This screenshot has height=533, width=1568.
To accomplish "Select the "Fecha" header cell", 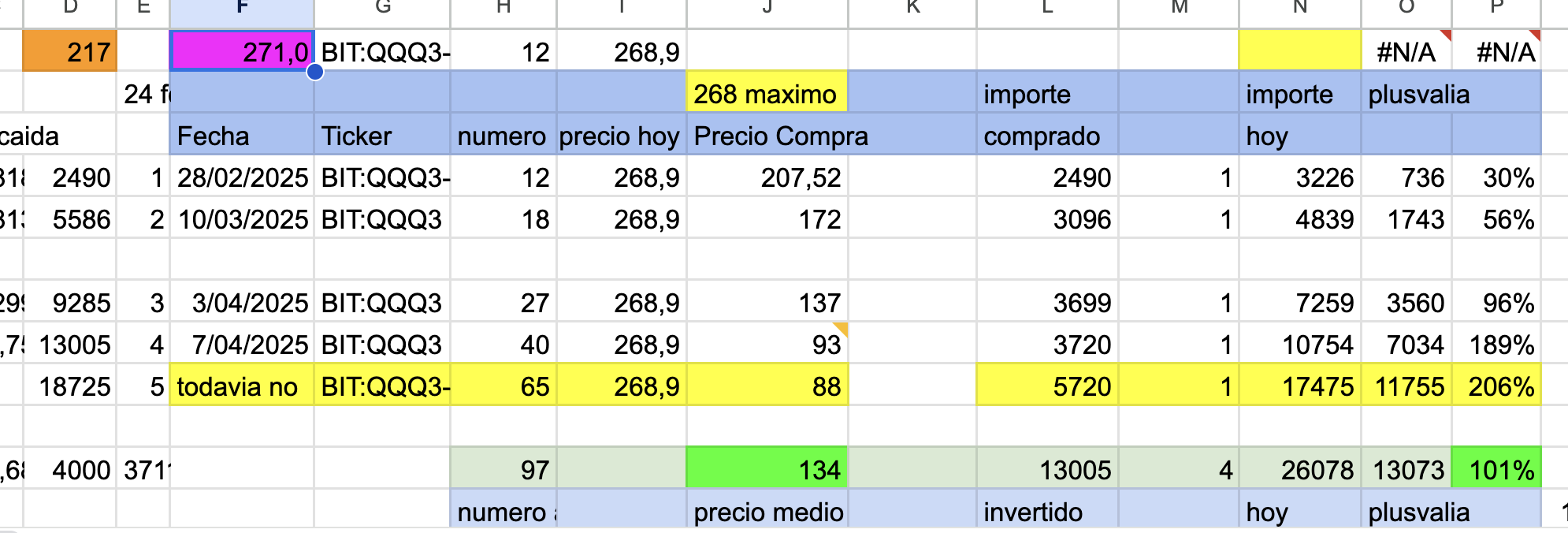I will coord(242,136).
